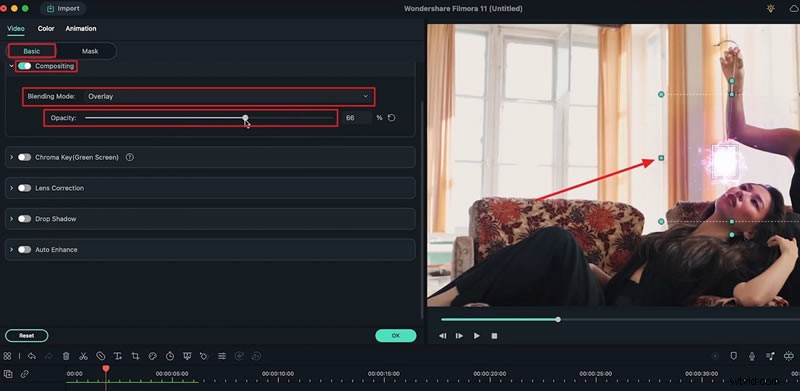The image size is (800, 391).
Task: Click the lightbulb tips icon
Action: (x=770, y=8)
